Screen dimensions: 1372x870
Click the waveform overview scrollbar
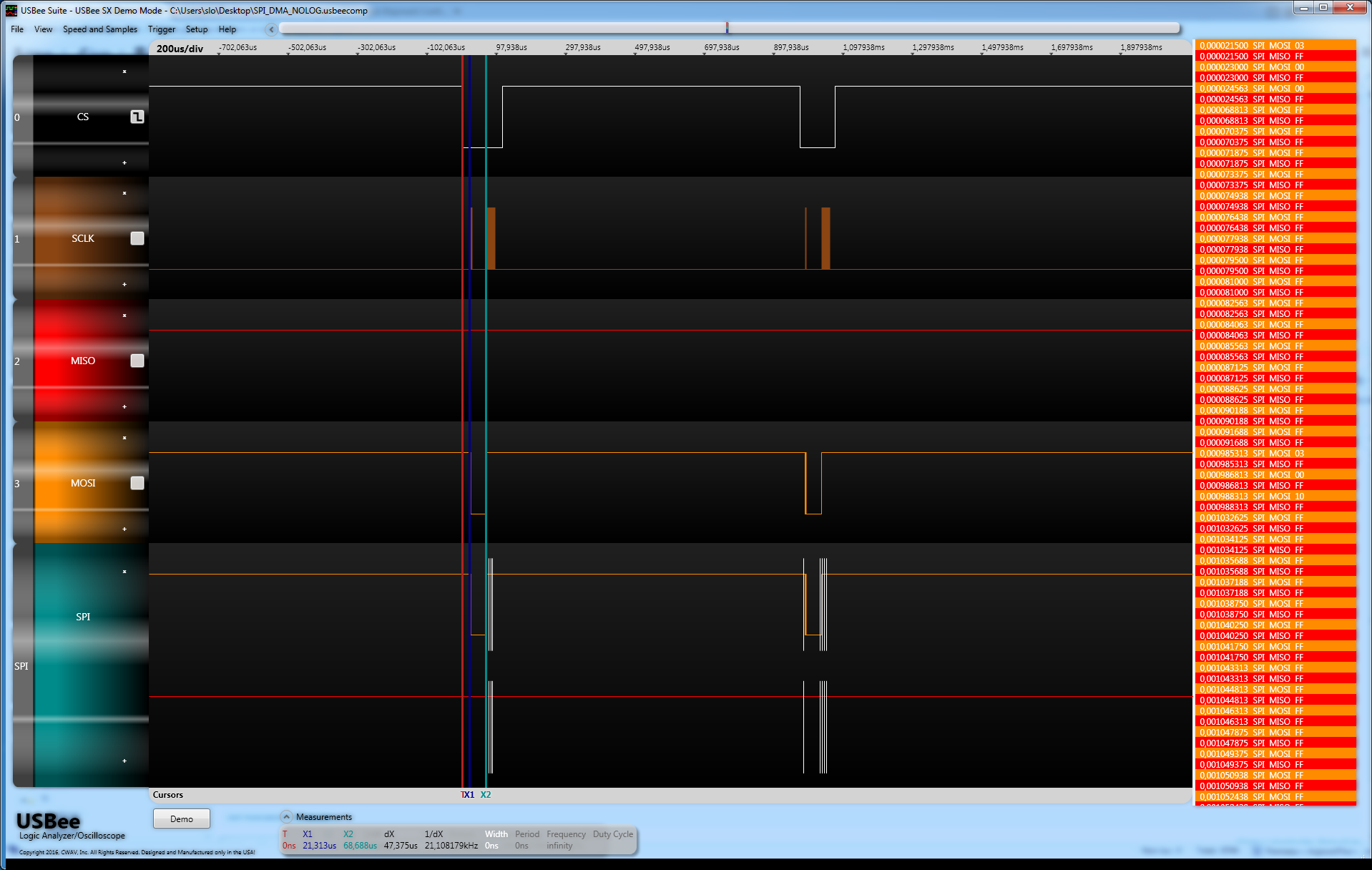coord(728,28)
